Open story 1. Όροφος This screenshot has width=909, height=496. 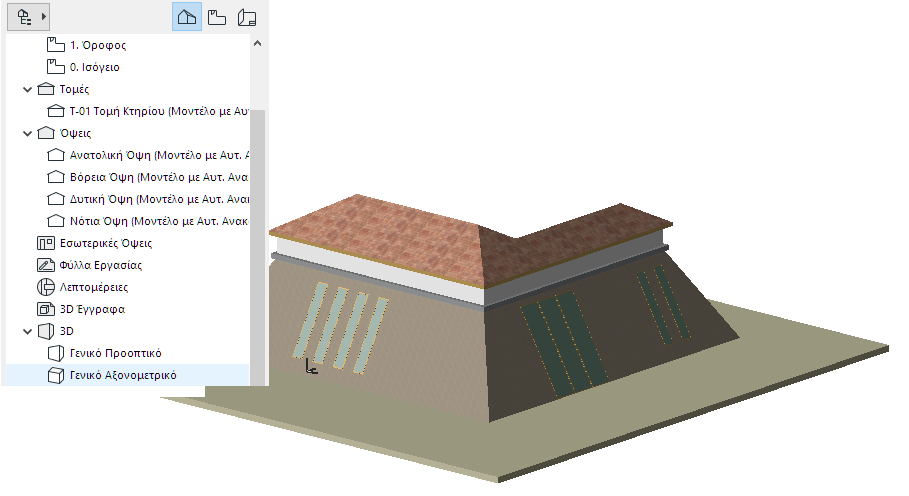(x=98, y=45)
